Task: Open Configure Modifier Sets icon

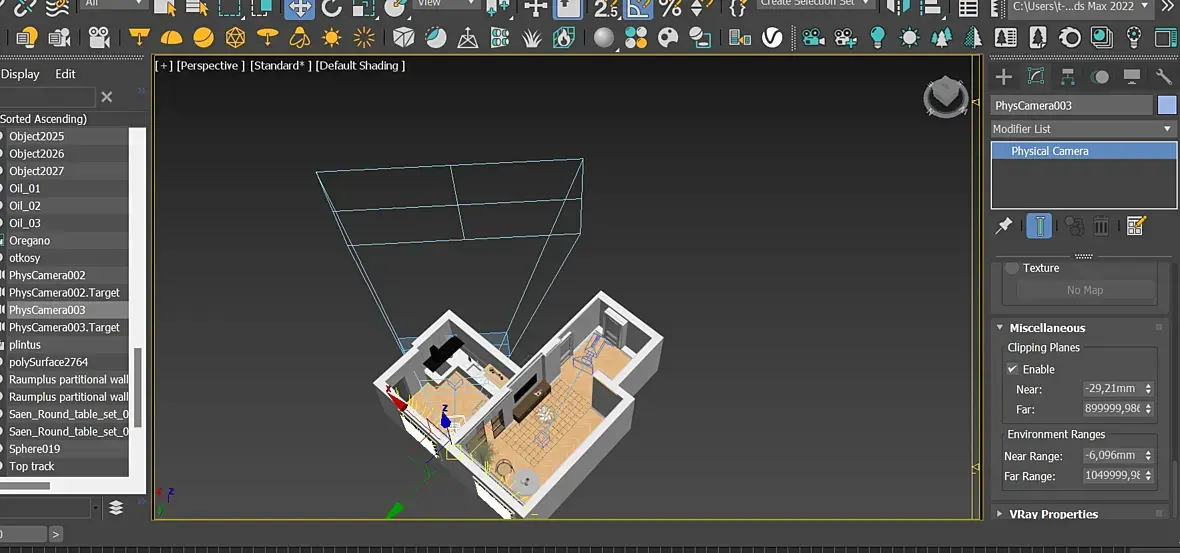Action: pyautogui.click(x=1135, y=226)
